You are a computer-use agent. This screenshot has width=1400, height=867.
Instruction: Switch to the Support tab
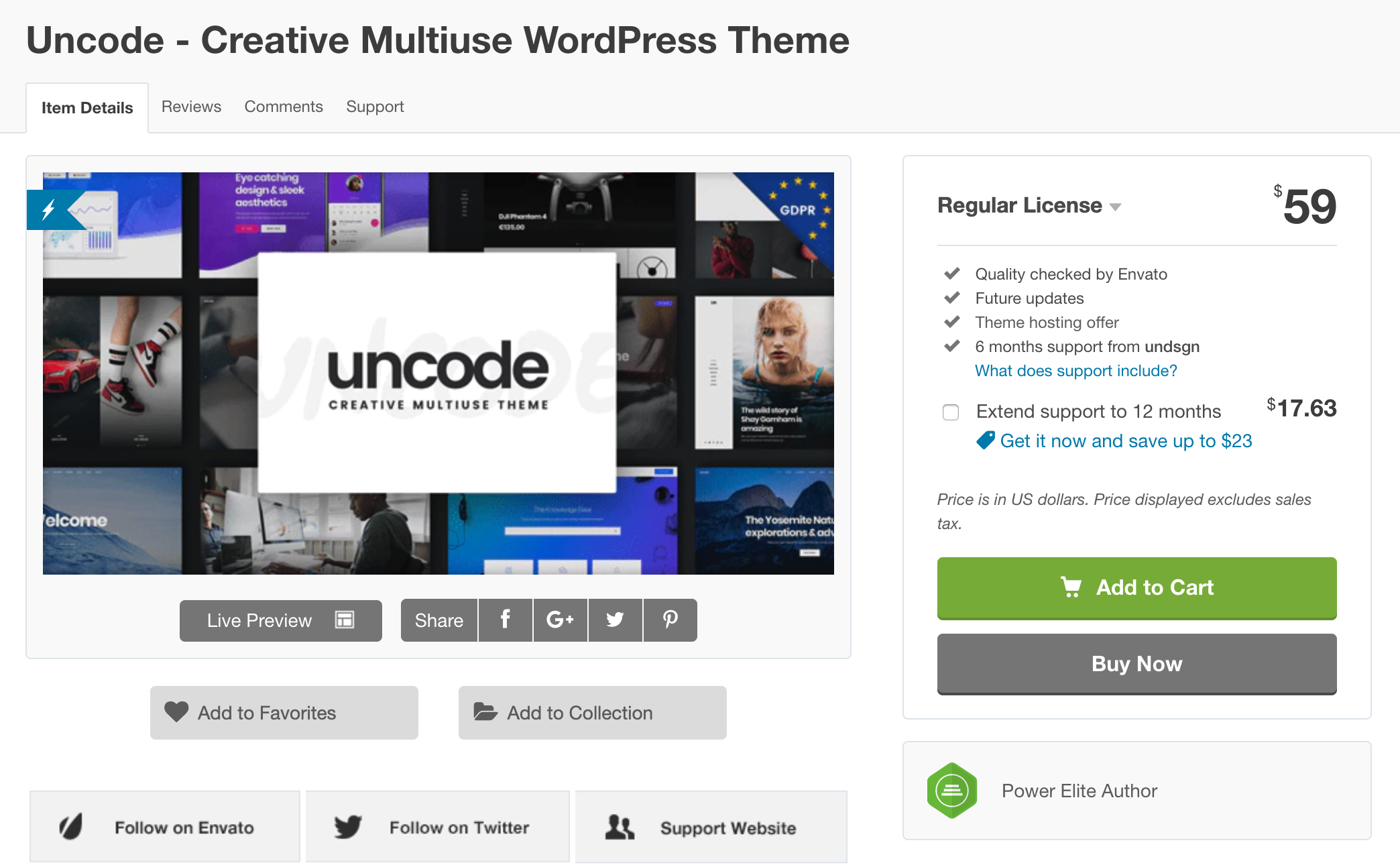pyautogui.click(x=376, y=106)
